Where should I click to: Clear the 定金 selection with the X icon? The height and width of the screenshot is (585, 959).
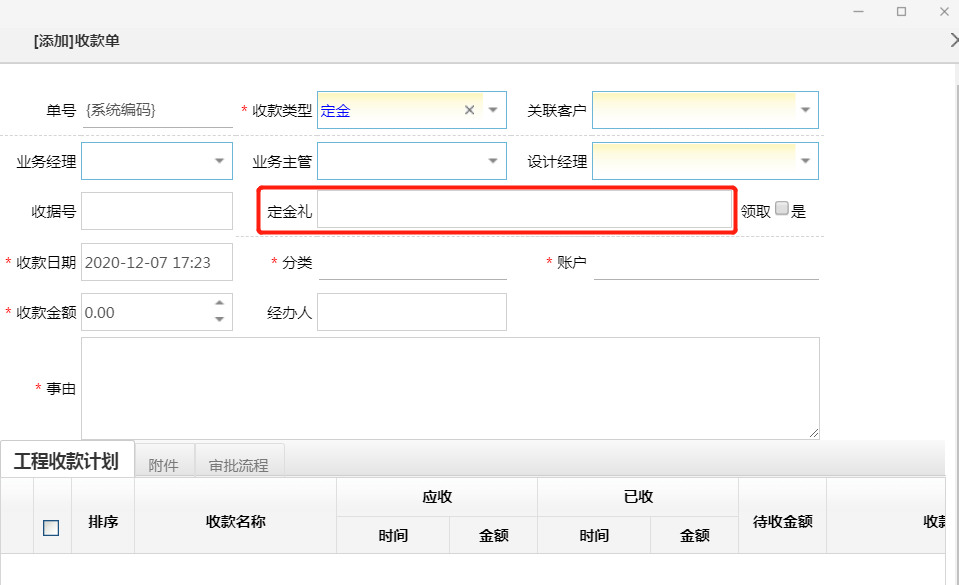(469, 111)
